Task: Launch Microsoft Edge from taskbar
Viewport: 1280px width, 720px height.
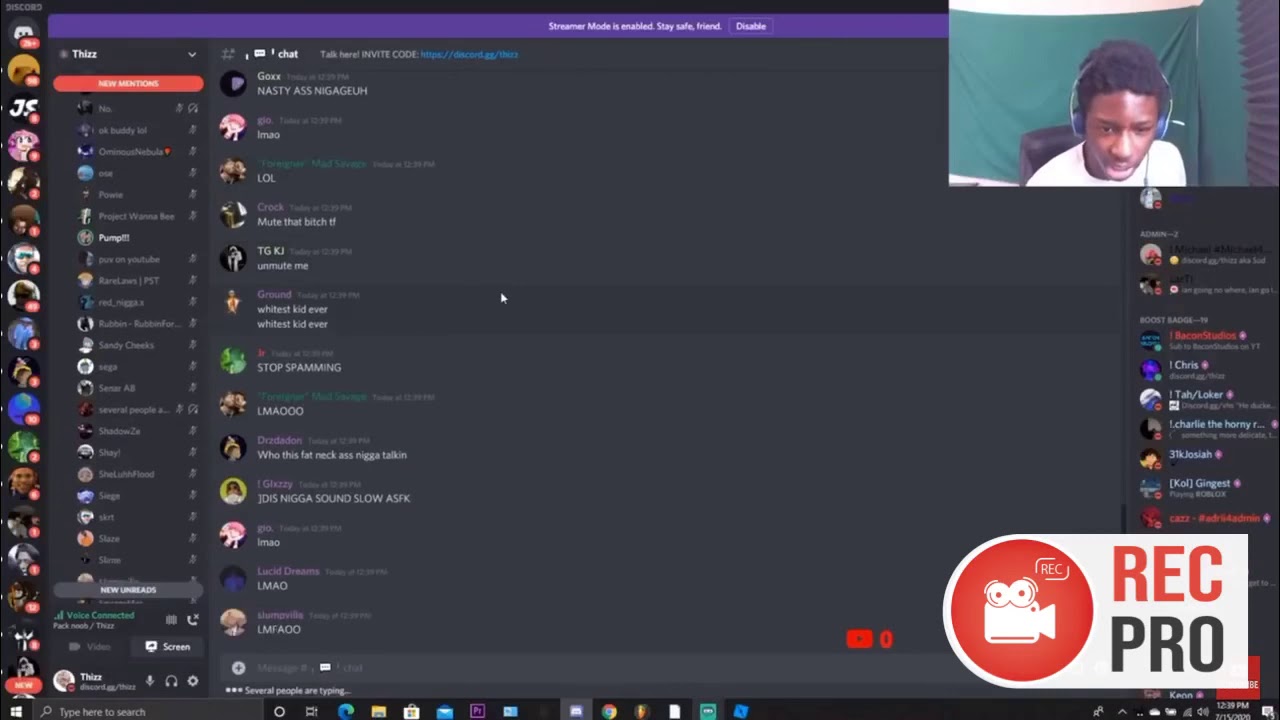Action: pyautogui.click(x=345, y=711)
